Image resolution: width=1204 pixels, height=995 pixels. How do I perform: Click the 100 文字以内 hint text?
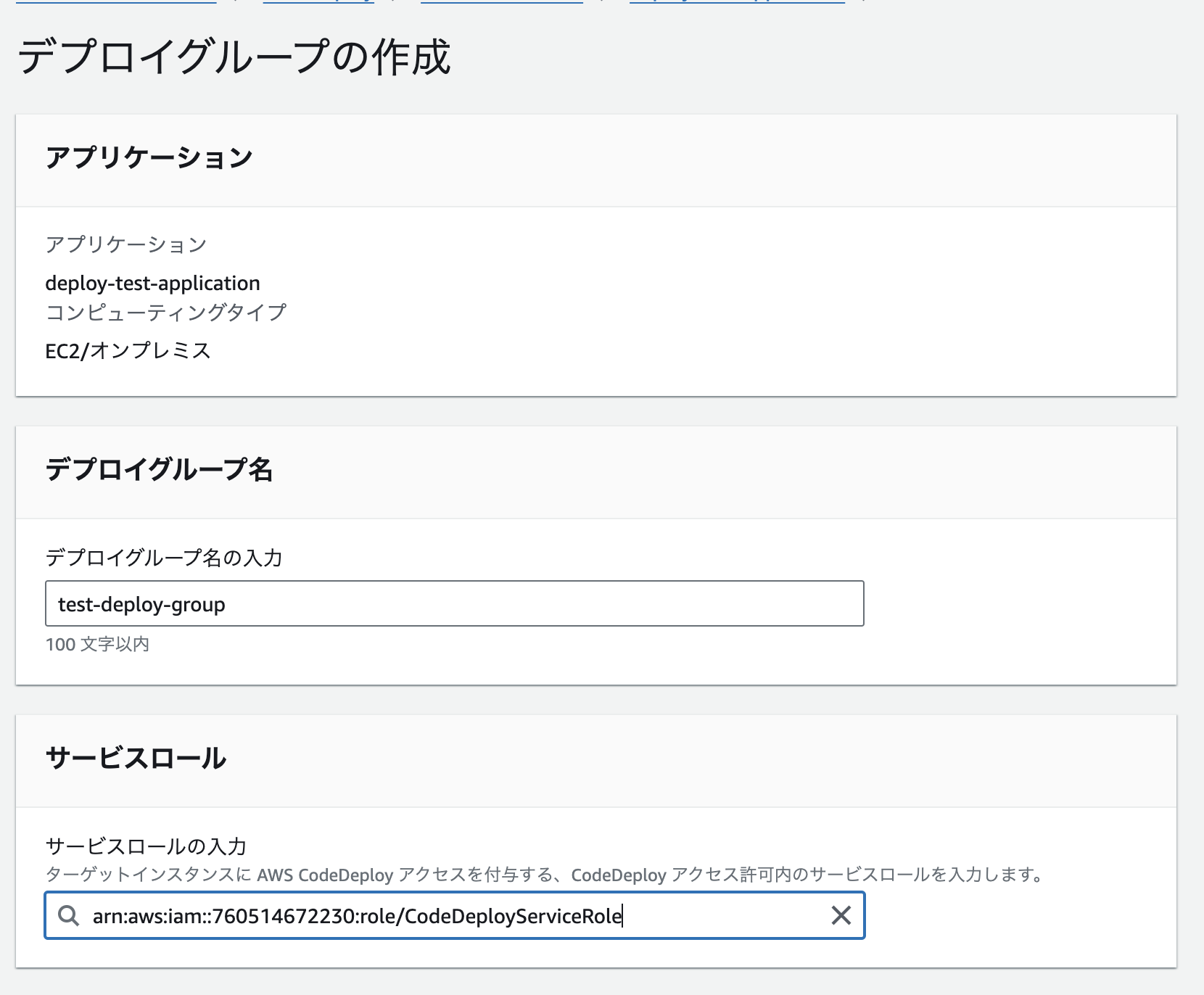point(99,644)
